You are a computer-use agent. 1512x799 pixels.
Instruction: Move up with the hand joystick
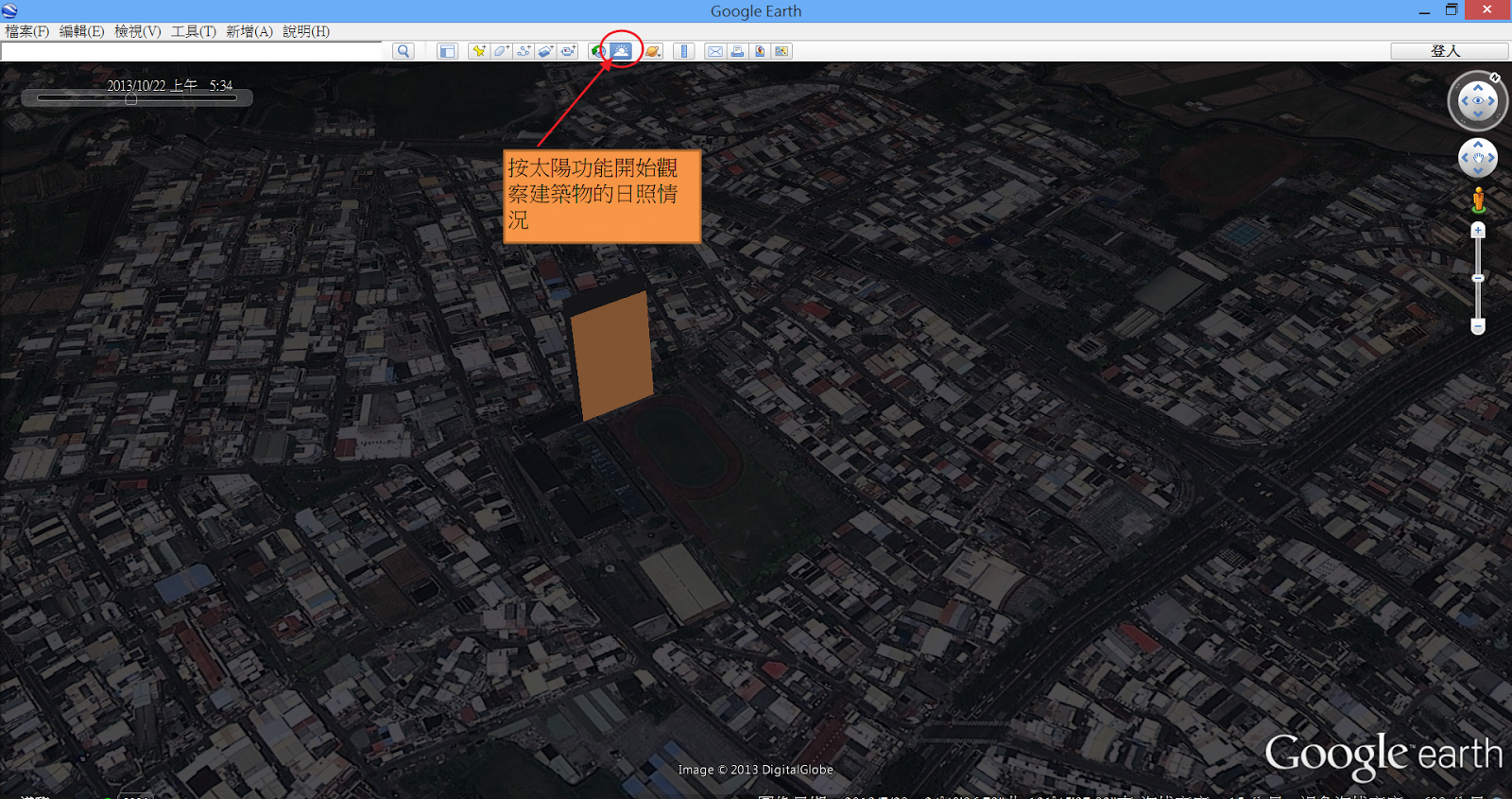tap(1478, 145)
